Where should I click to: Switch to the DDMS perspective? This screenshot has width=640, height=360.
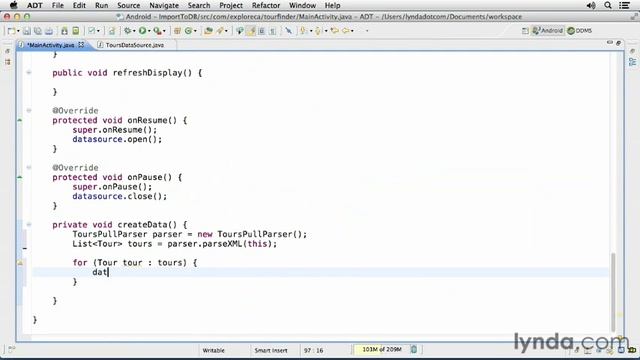[x=580, y=31]
